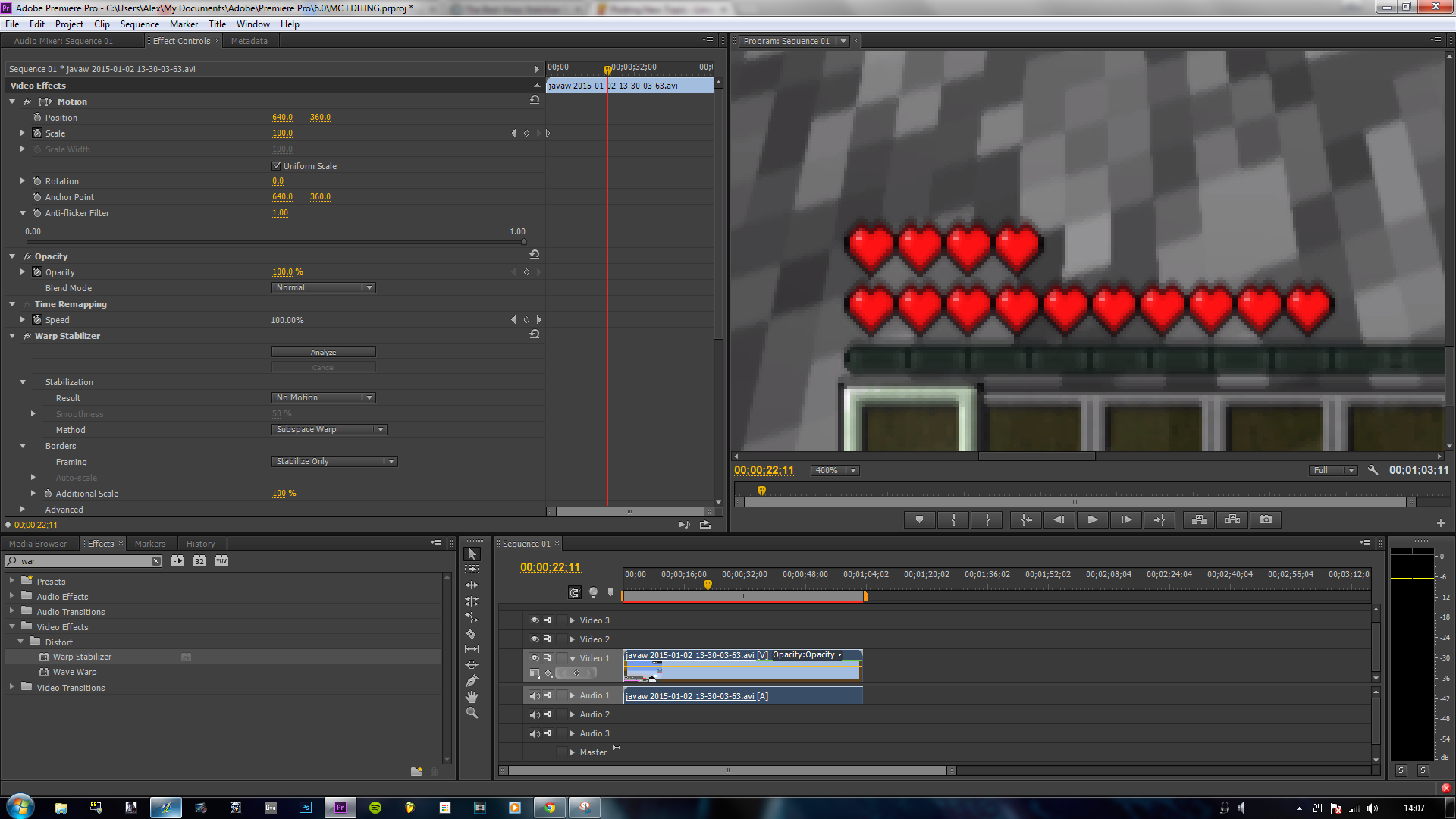The height and width of the screenshot is (819, 1456).
Task: Select the Hand tool
Action: coord(472,696)
